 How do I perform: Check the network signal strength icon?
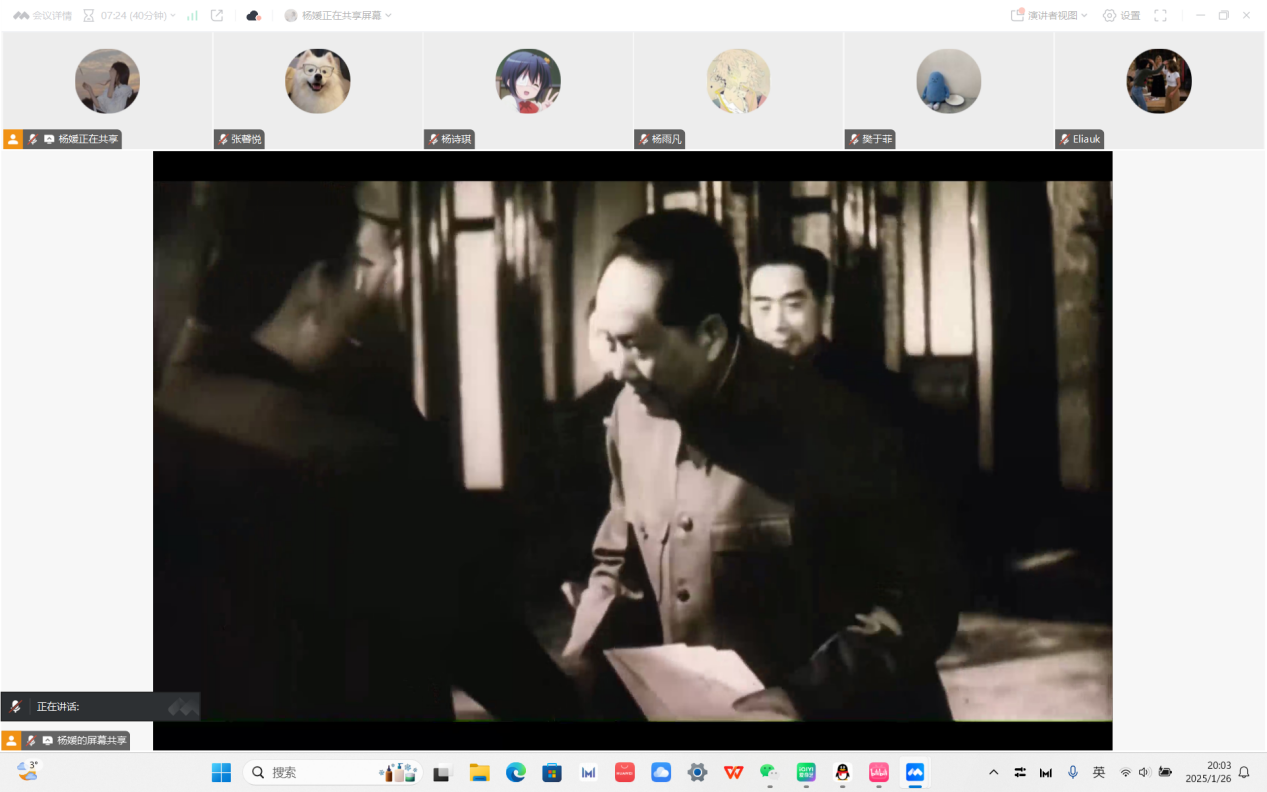(x=192, y=16)
